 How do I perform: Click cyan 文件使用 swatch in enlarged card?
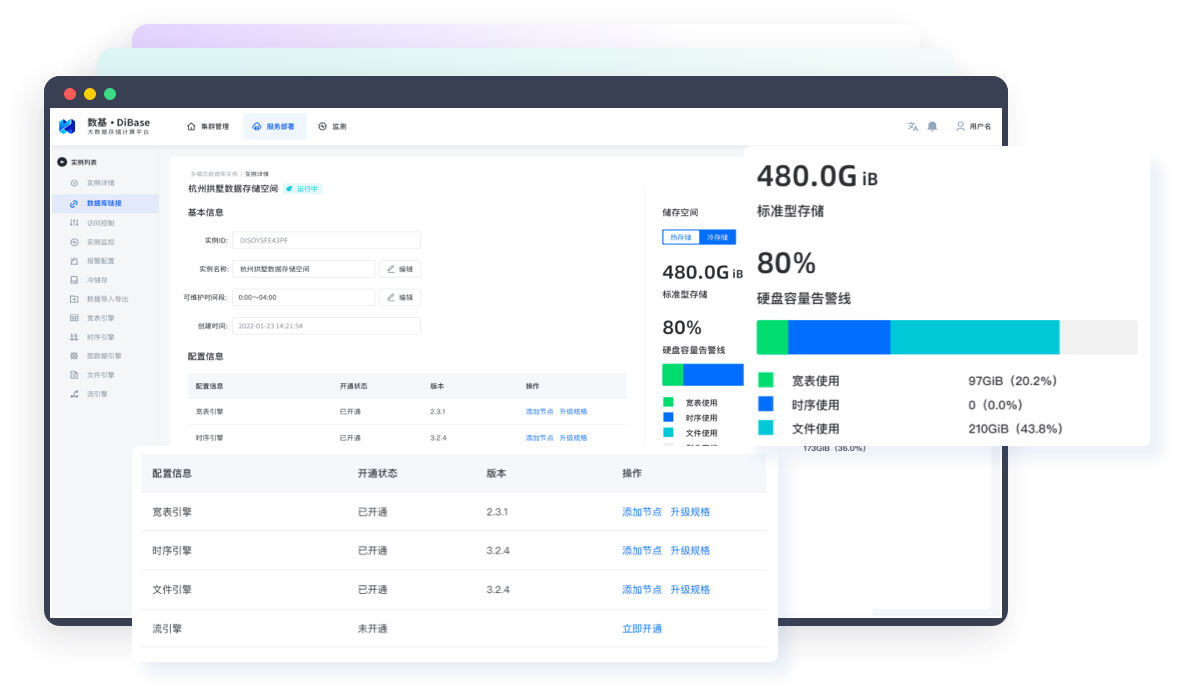tap(766, 428)
